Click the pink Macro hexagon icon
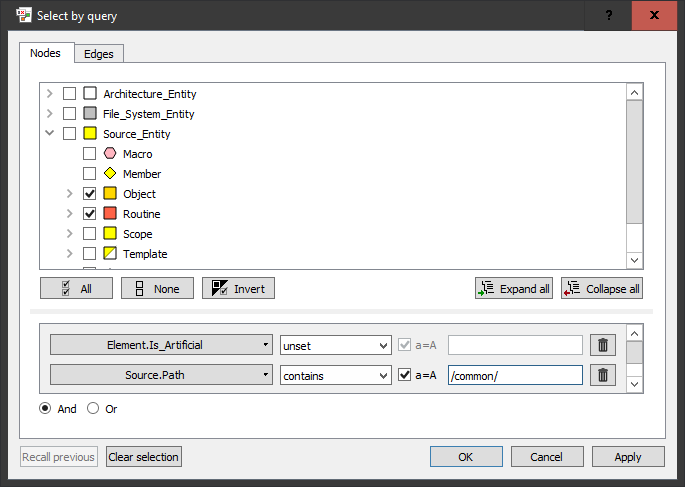Screen dimensions: 685x487 click(110, 153)
